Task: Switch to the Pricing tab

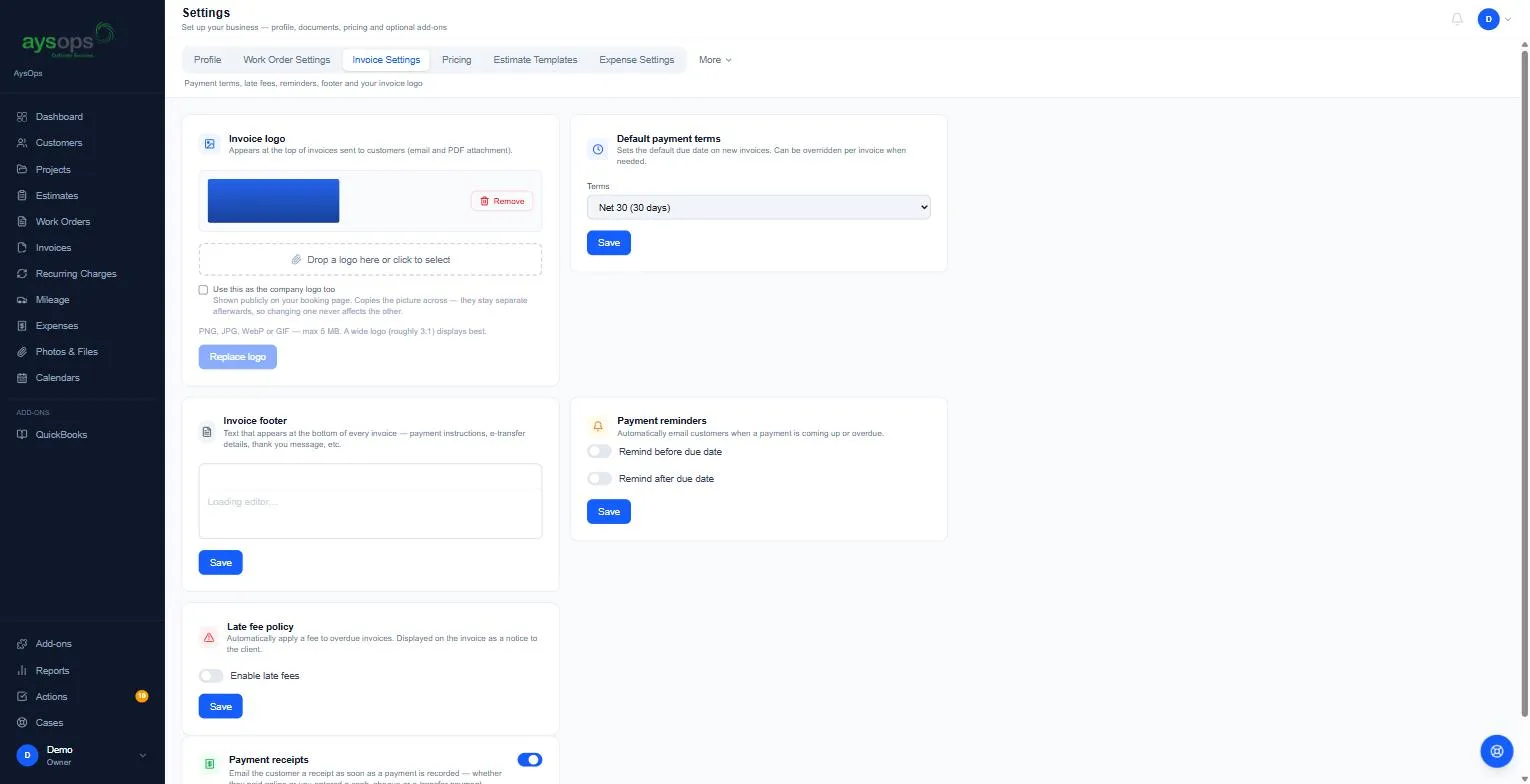Action: (x=456, y=60)
